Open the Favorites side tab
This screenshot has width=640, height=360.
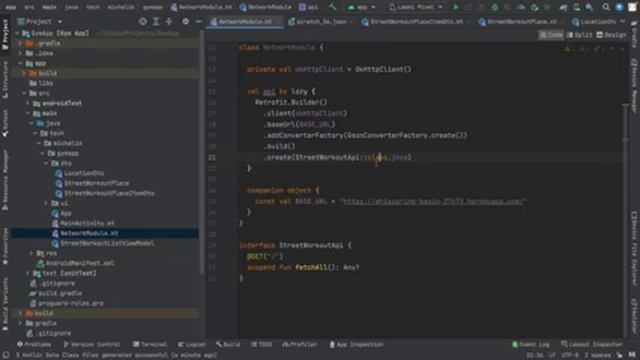5,247
